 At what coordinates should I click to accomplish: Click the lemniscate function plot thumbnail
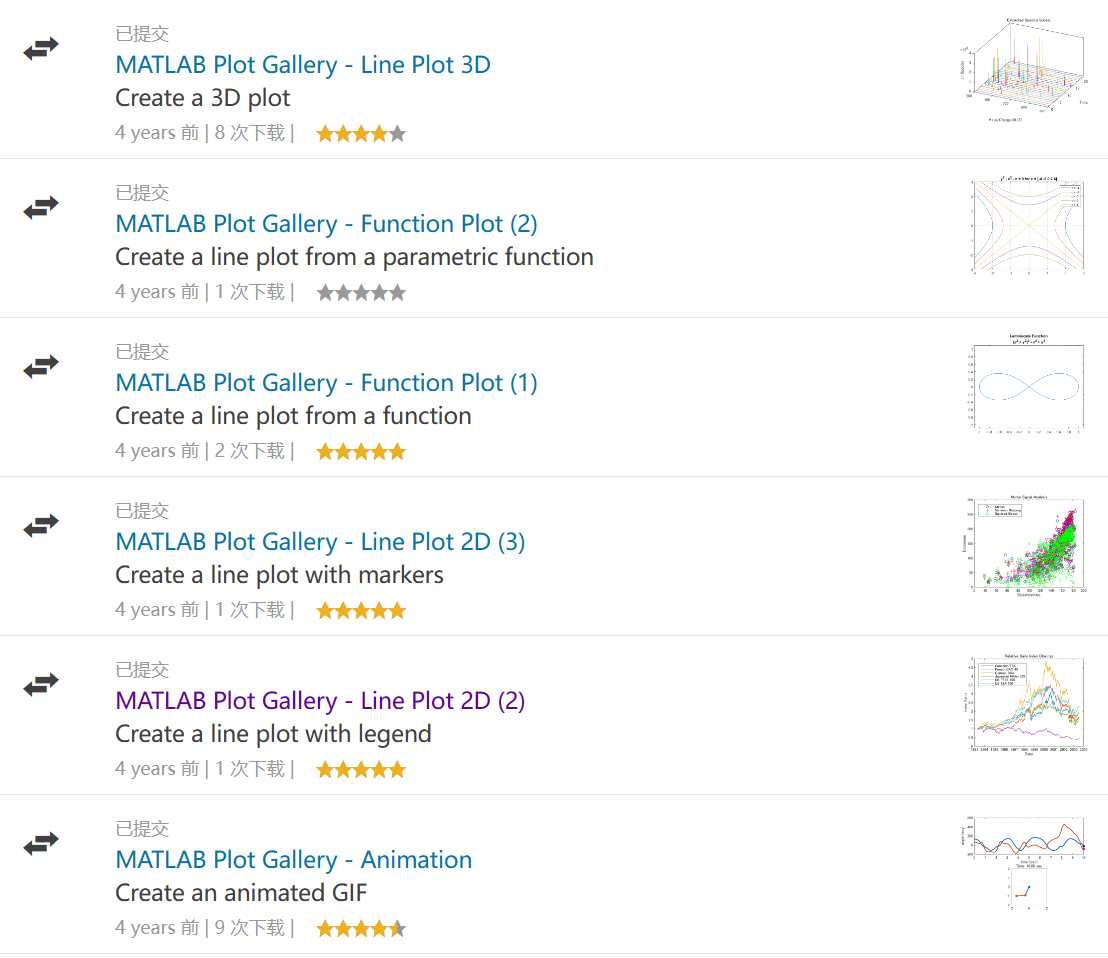tap(1027, 384)
